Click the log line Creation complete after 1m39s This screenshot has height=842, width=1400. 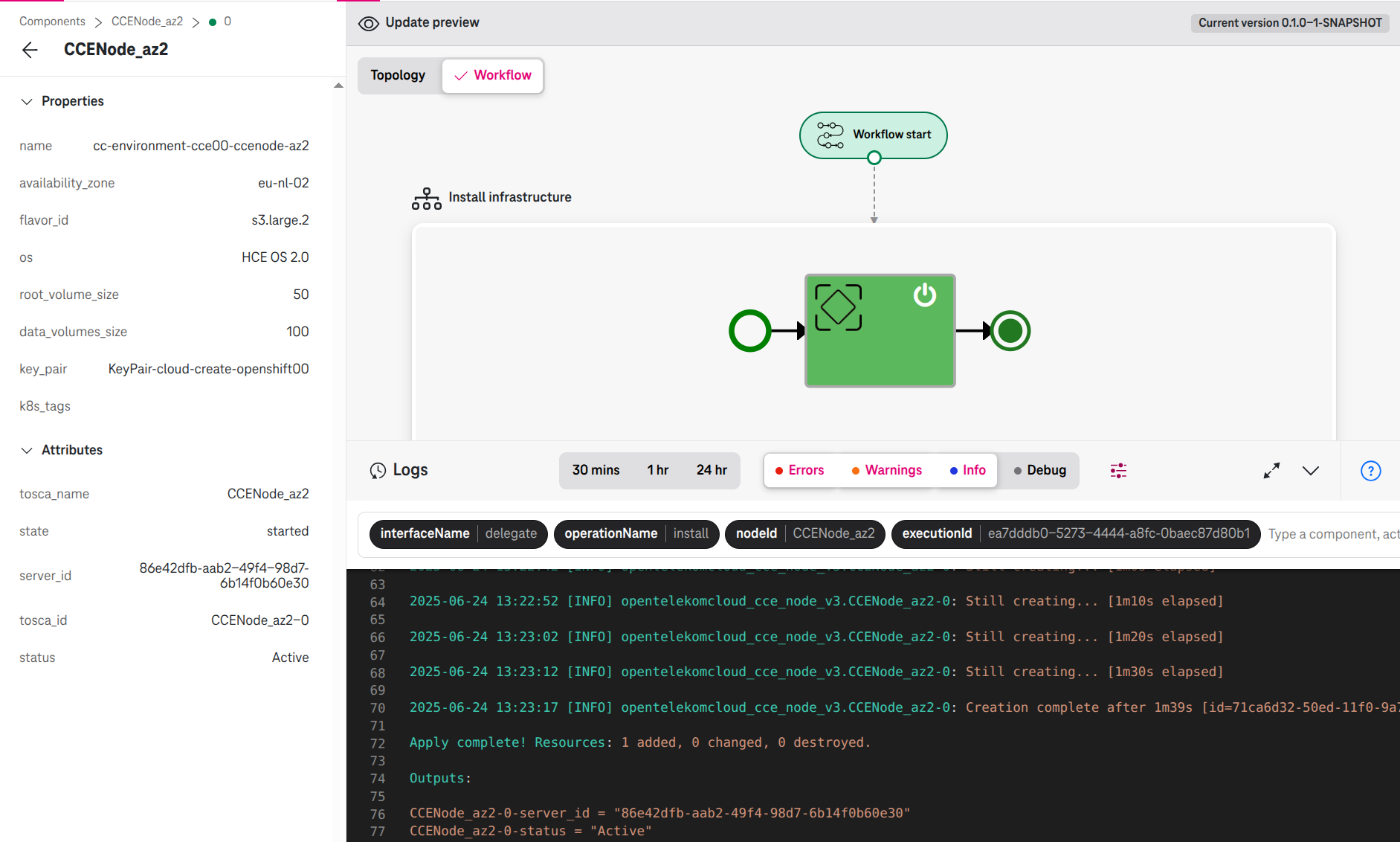(x=904, y=707)
